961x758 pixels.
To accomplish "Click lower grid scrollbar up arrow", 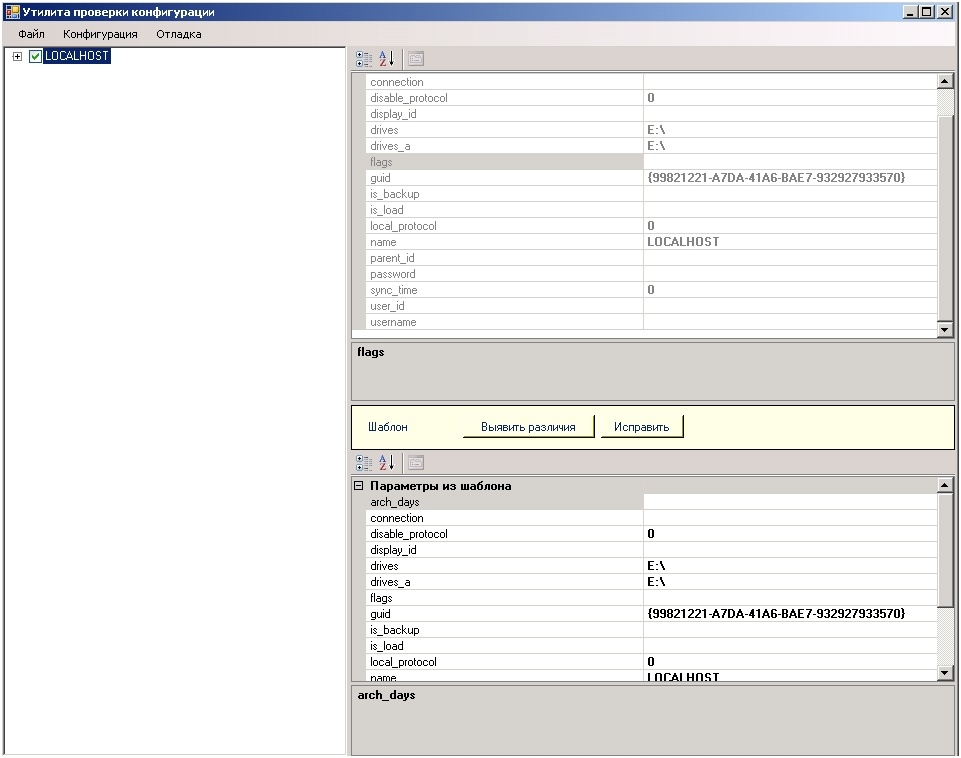I will [x=944, y=485].
